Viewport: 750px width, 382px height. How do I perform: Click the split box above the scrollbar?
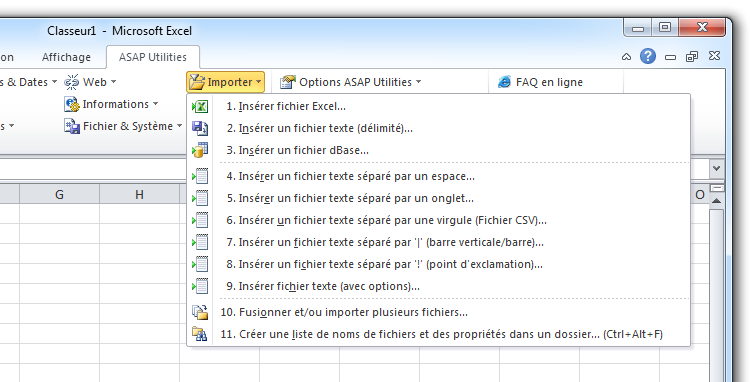coord(717,188)
